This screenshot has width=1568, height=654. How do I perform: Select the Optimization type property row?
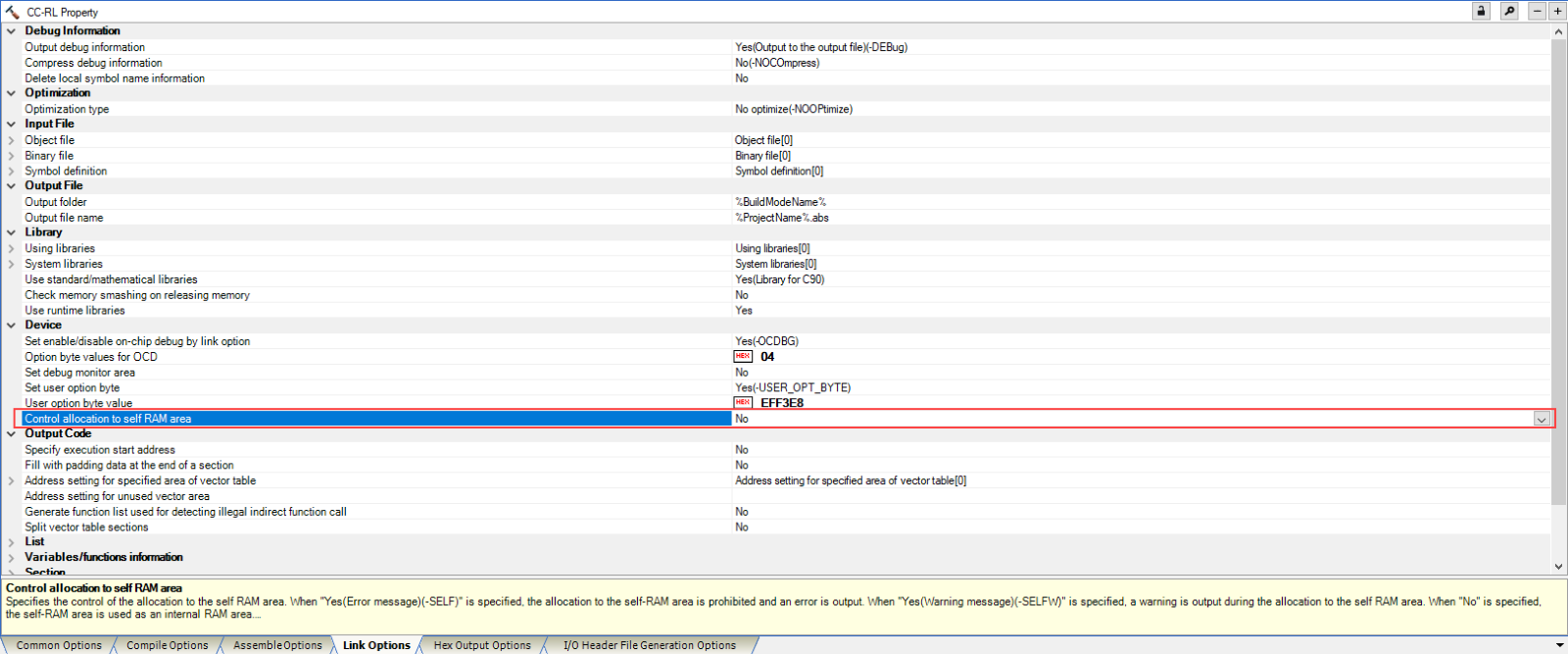(x=67, y=109)
